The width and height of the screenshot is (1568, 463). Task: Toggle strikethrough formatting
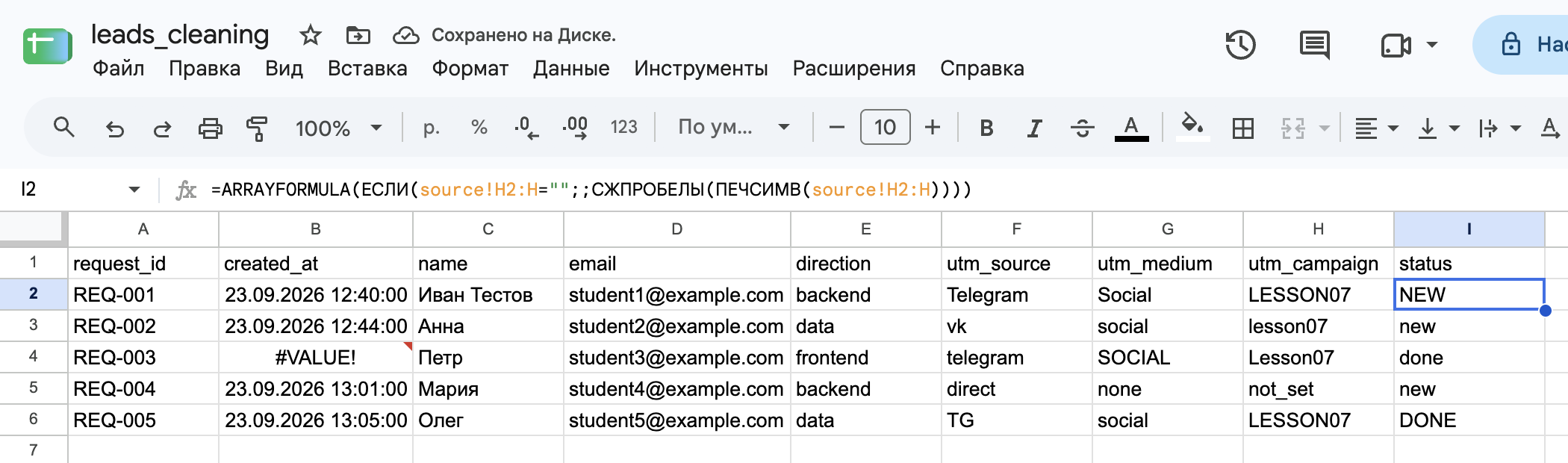click(x=1082, y=128)
